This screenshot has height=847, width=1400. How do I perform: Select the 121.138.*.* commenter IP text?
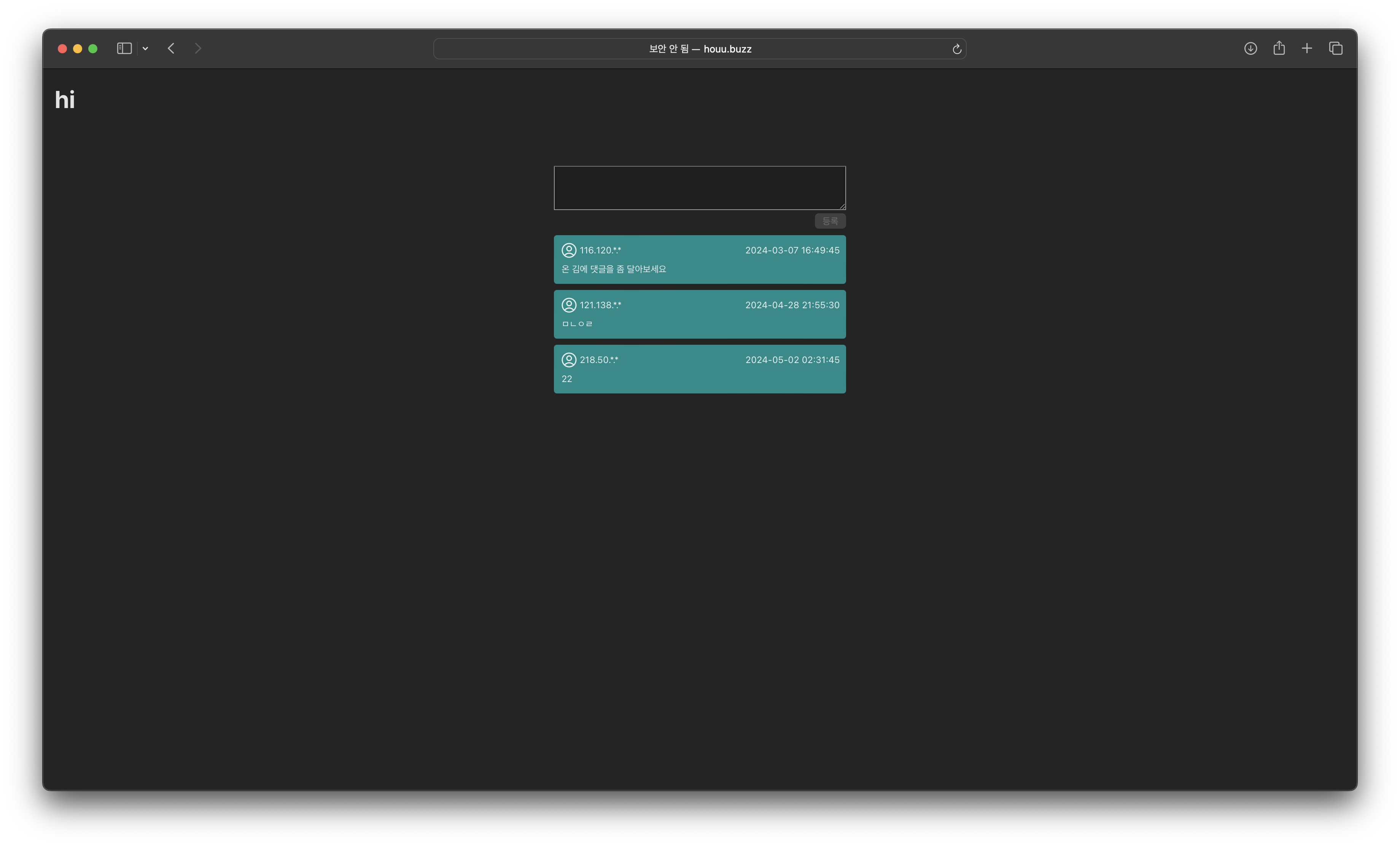click(x=600, y=305)
